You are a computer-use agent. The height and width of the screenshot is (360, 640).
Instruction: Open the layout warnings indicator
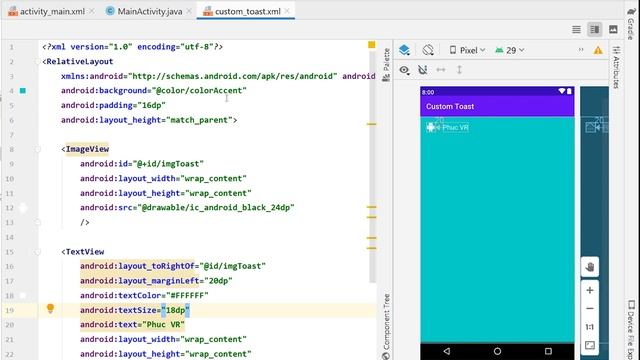click(x=598, y=50)
